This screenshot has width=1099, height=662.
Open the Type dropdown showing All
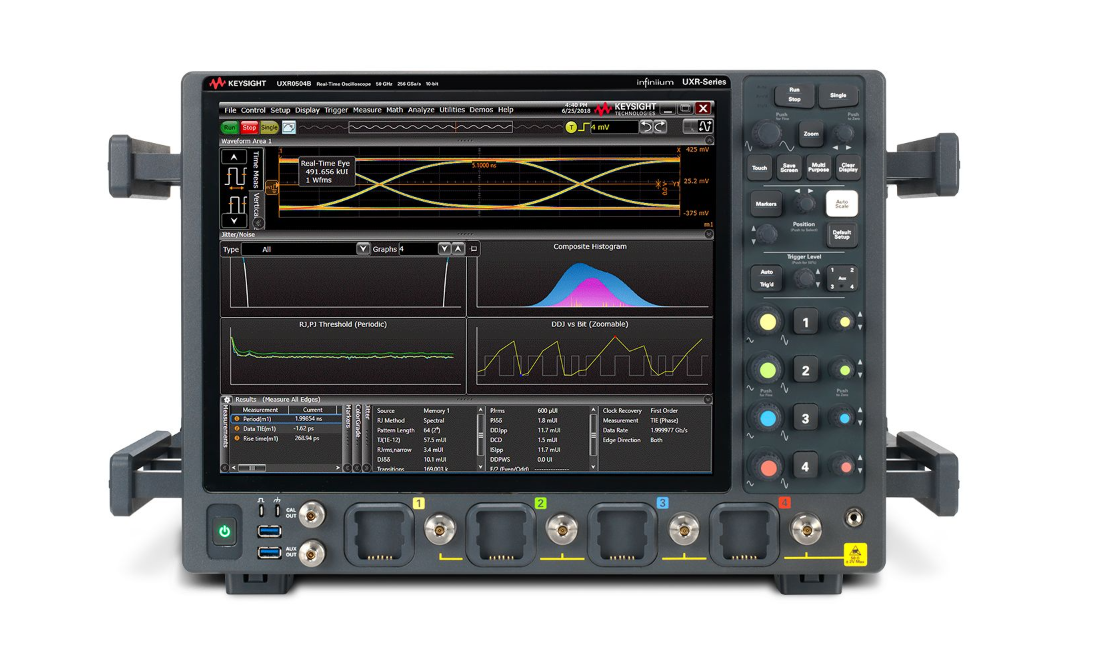pos(363,248)
